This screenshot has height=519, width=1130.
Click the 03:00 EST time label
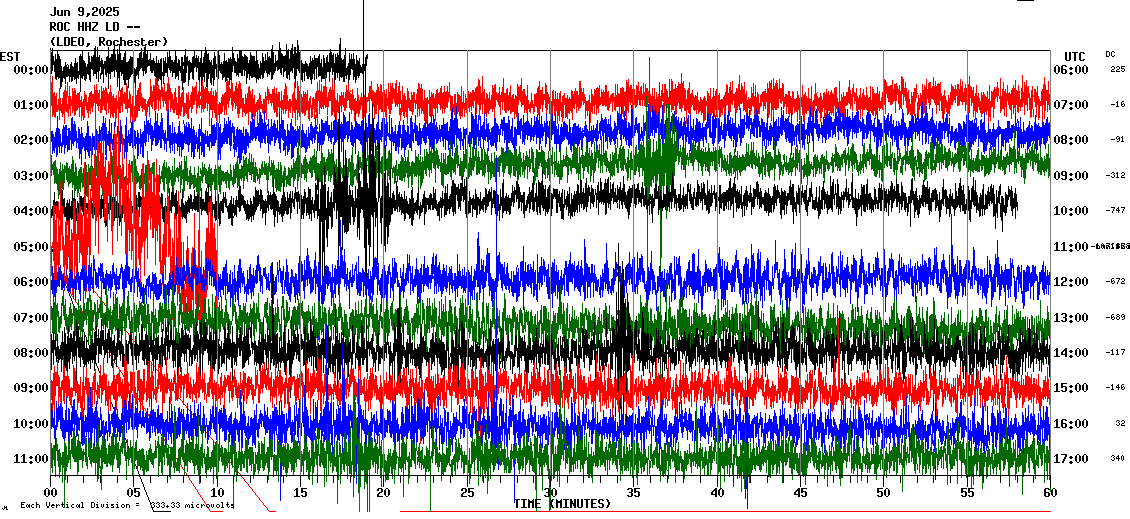click(32, 176)
